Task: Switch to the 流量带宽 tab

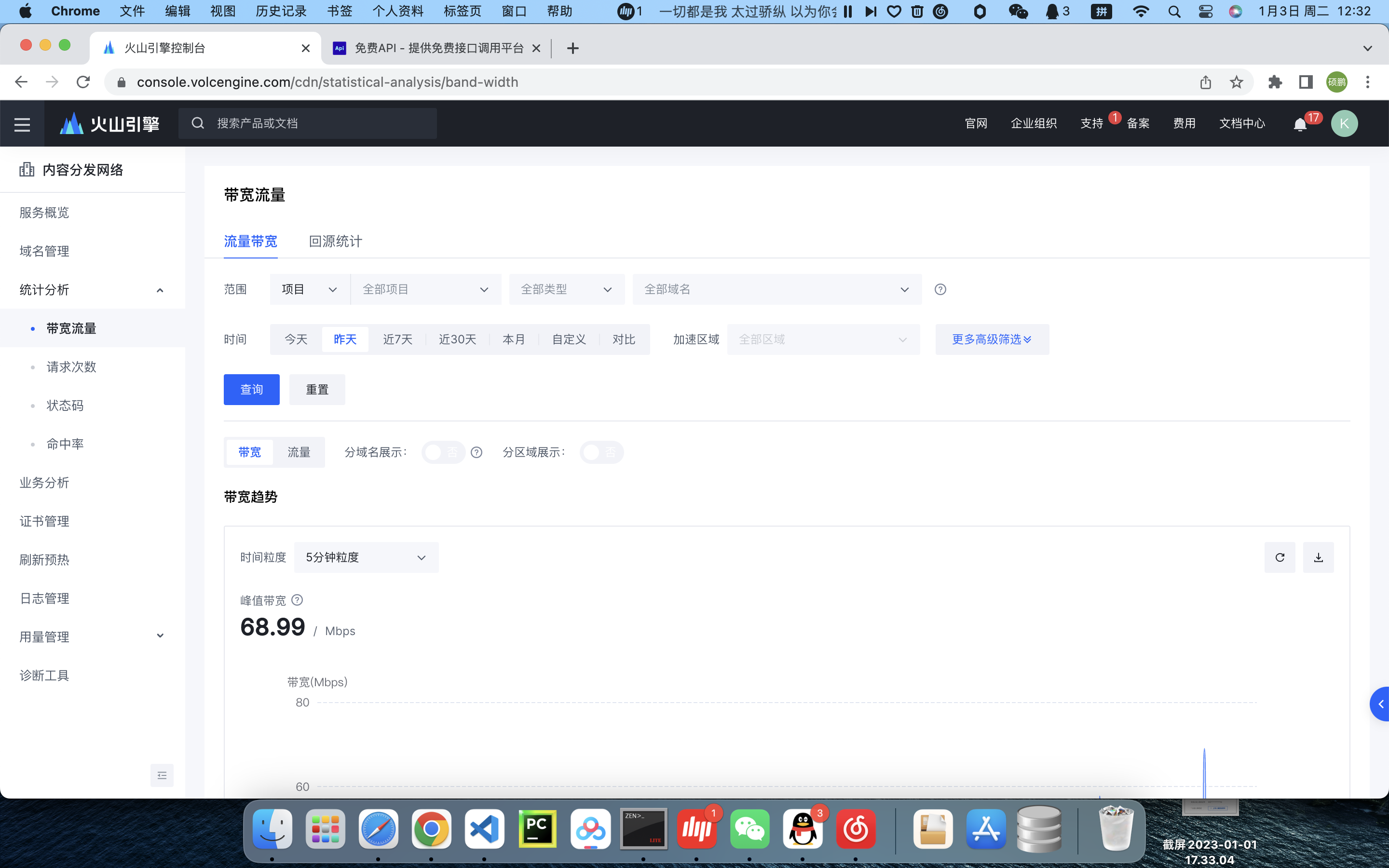Action: pos(250,241)
